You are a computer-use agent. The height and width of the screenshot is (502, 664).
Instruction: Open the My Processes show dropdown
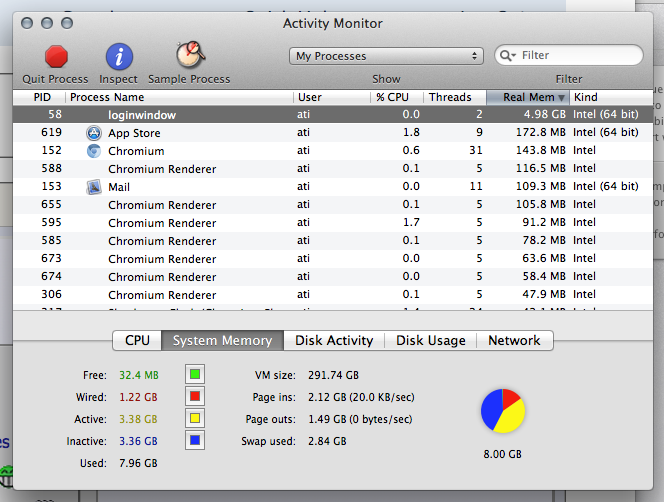click(386, 56)
